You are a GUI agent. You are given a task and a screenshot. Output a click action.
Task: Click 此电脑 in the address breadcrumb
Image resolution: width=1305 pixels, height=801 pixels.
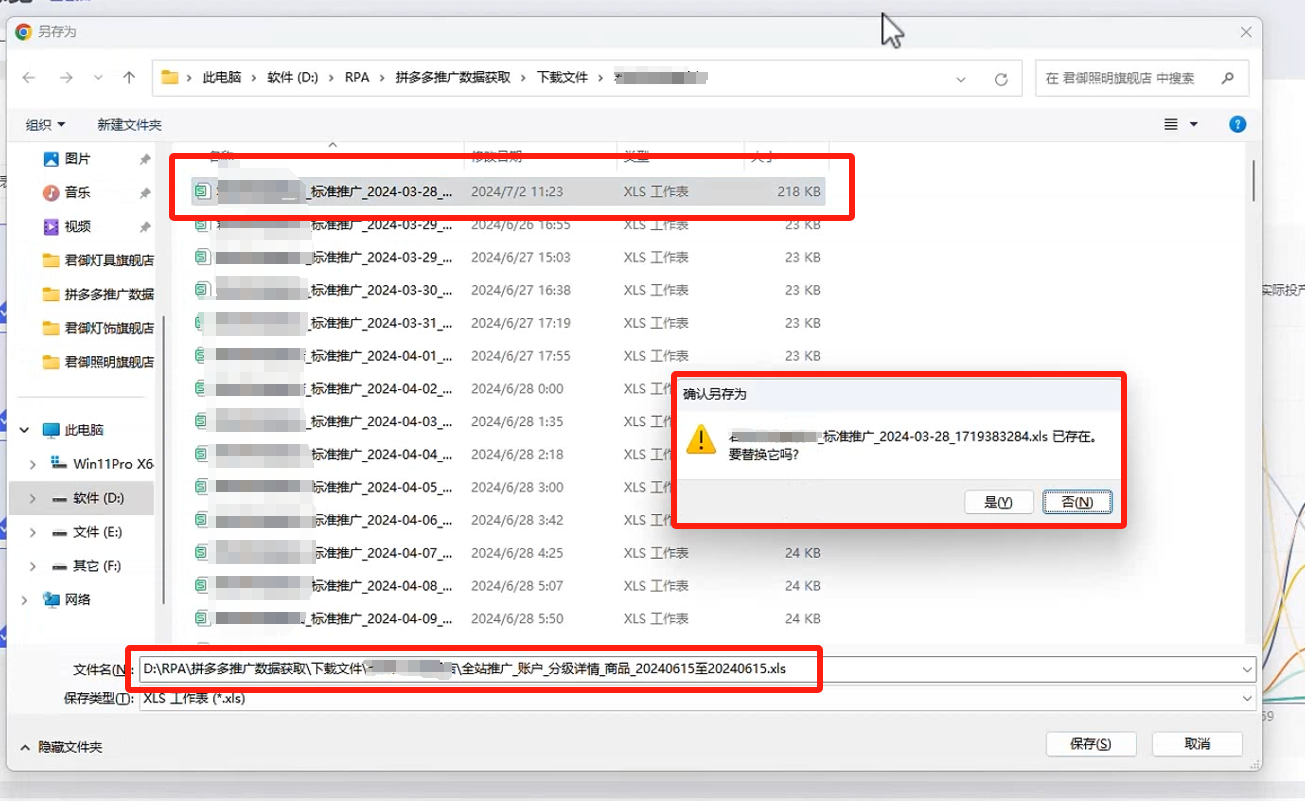point(222,78)
